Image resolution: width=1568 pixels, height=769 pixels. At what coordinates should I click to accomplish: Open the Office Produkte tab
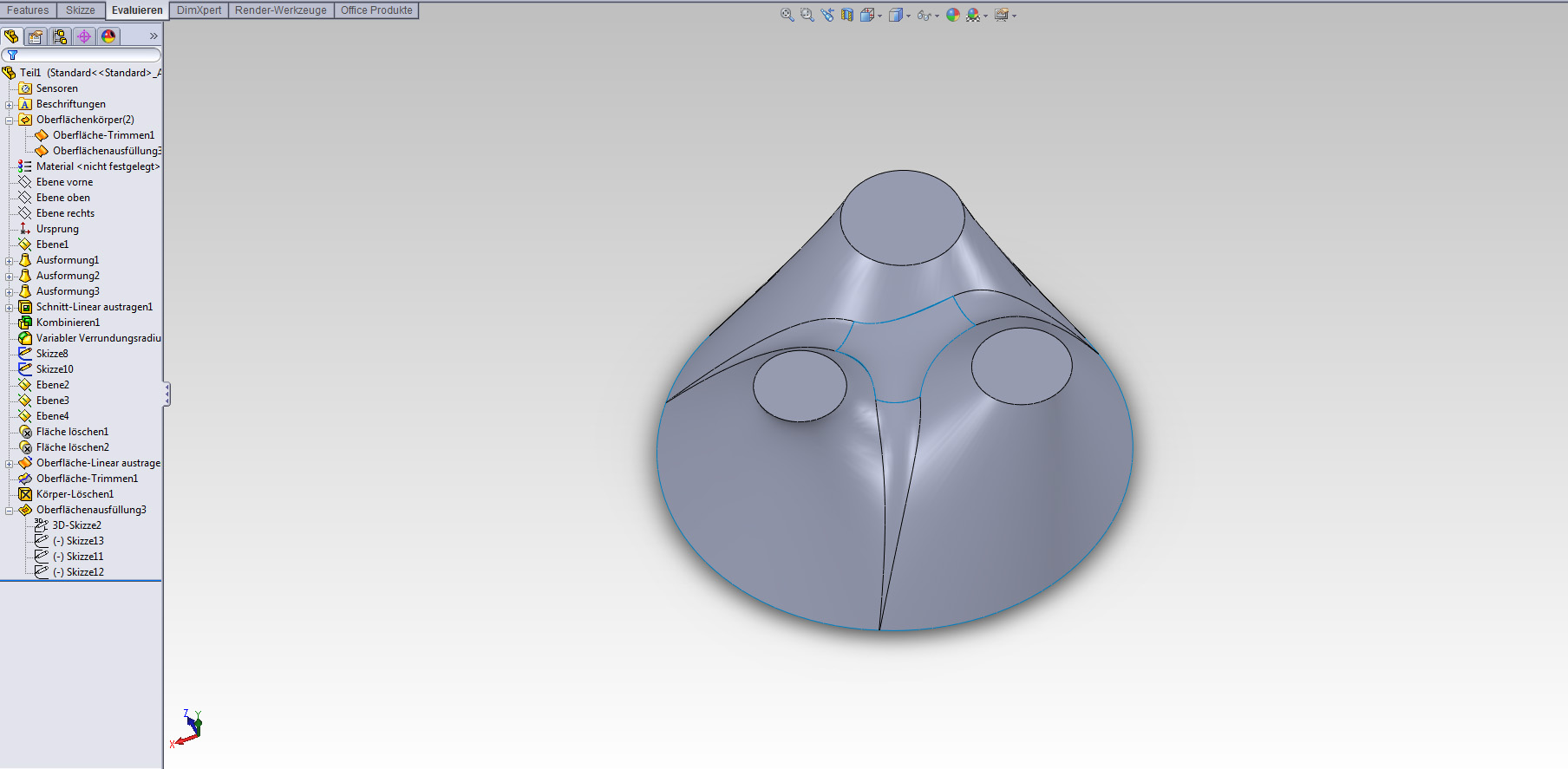[376, 10]
